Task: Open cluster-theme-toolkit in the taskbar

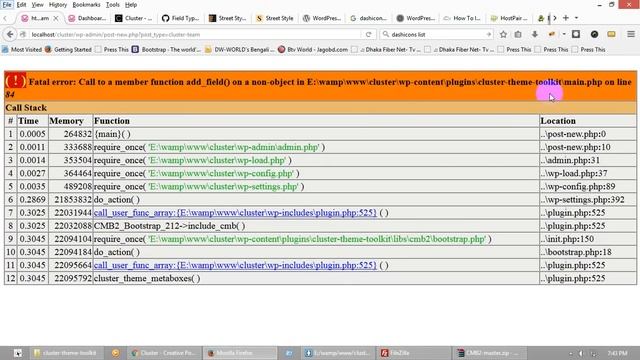Action: point(65,353)
